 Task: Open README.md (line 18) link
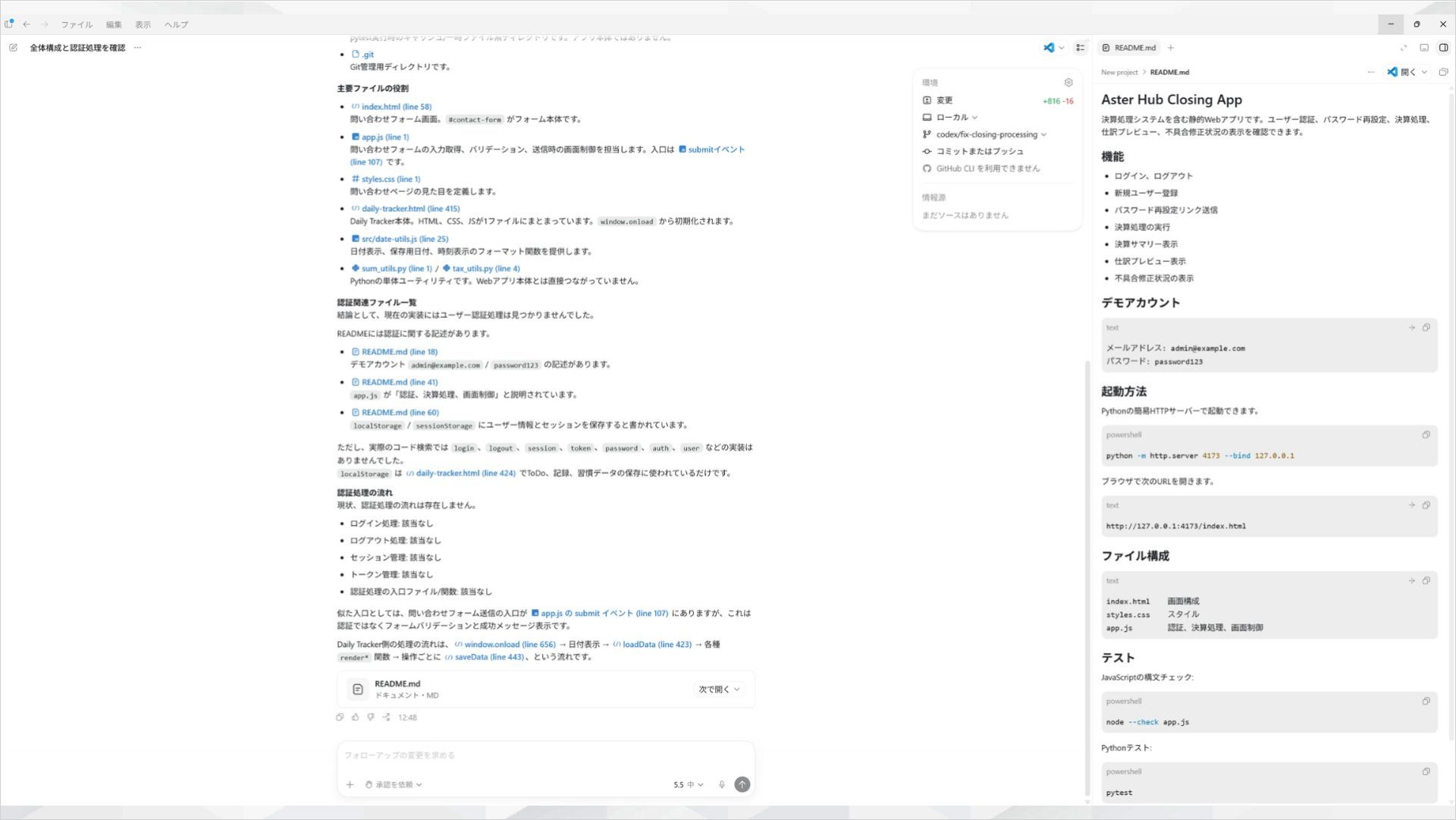[x=394, y=352]
